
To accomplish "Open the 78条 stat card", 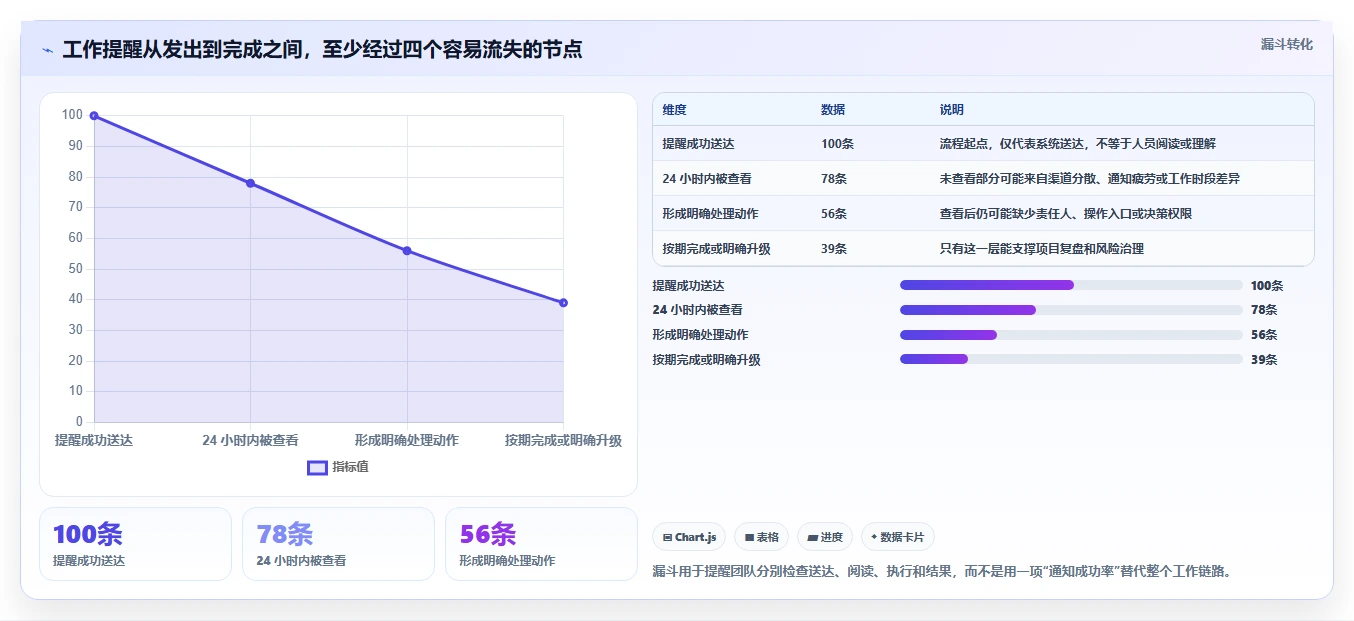I will 338,544.
